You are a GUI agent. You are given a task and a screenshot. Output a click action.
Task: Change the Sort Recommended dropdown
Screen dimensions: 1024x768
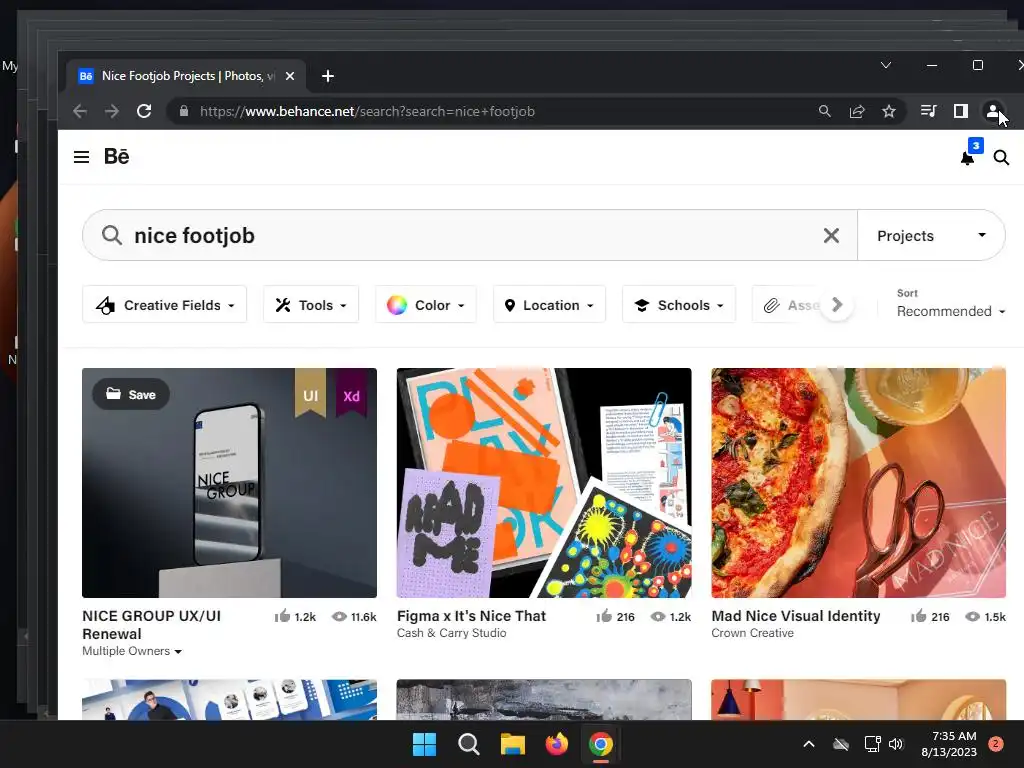[950, 312]
